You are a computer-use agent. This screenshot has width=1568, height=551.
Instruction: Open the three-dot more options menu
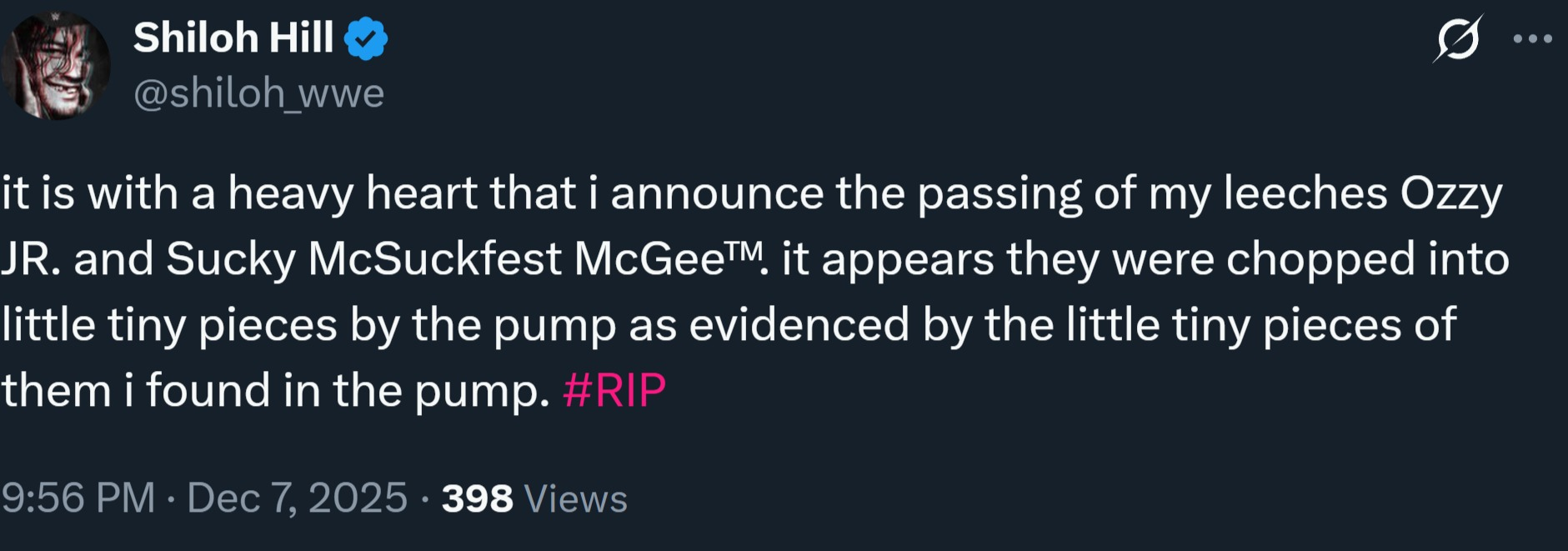click(1532, 39)
